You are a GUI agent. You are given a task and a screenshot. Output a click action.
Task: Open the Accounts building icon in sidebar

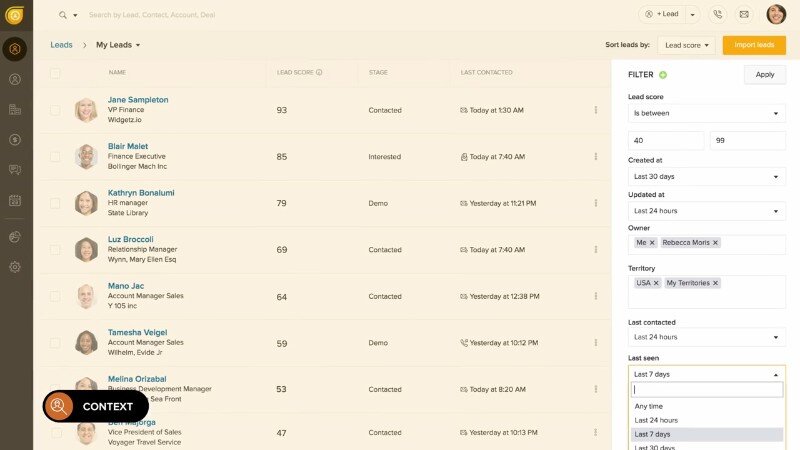tap(15, 110)
